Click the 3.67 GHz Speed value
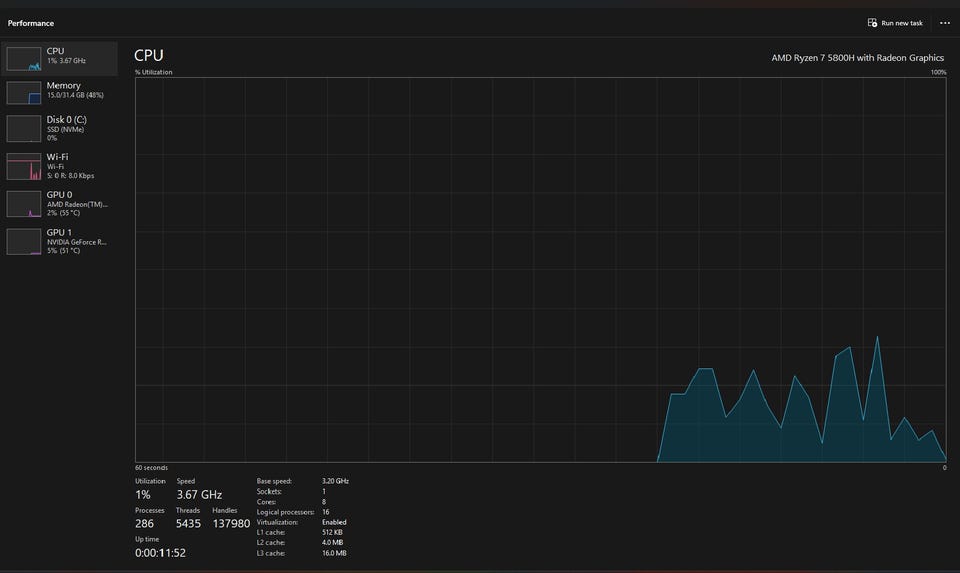This screenshot has width=960, height=573. (x=199, y=495)
